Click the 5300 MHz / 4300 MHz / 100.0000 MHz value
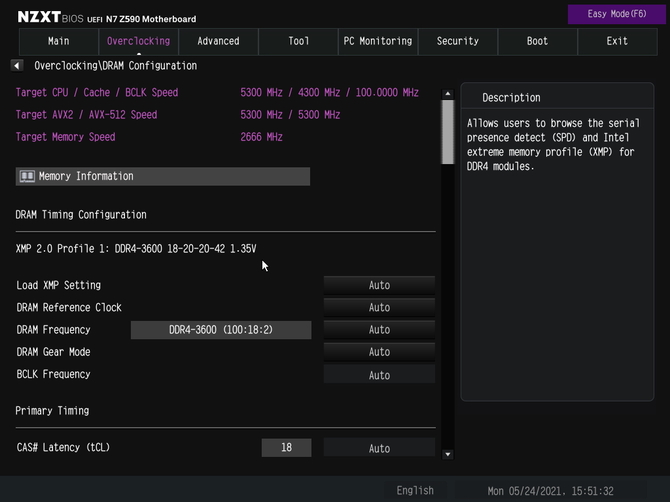The image size is (670, 502). [329, 93]
